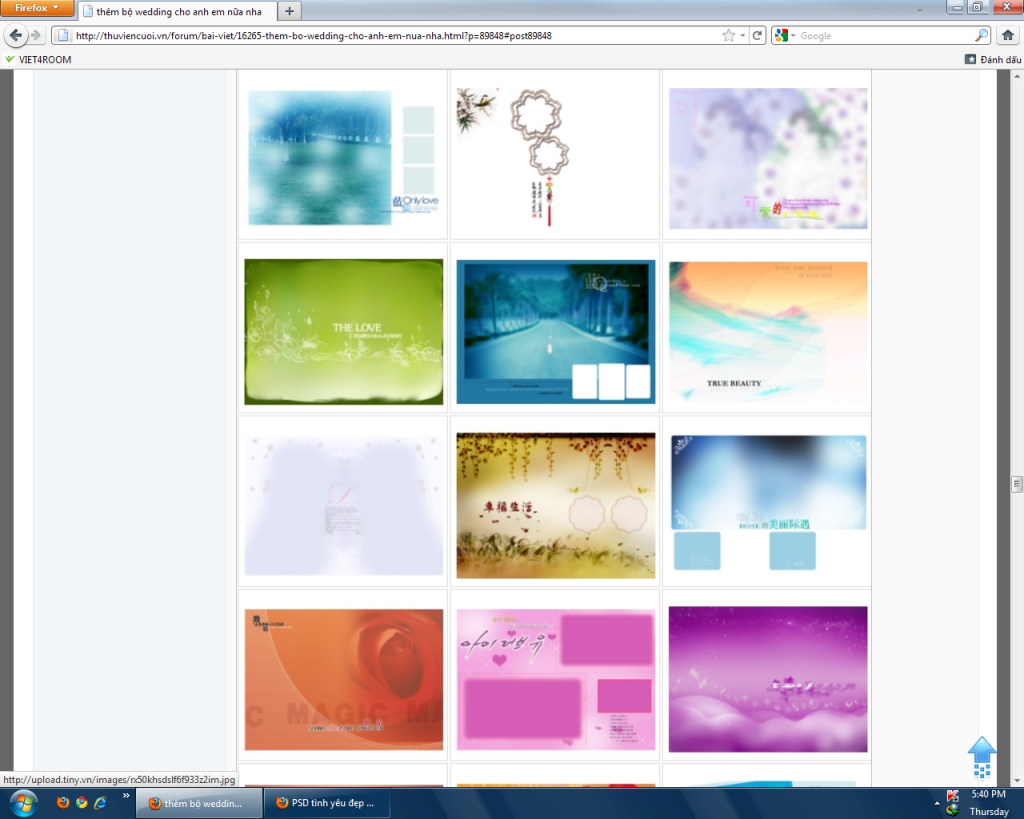The width and height of the screenshot is (1024, 819).
Task: Click the browser Back arrow button
Action: pos(16,35)
